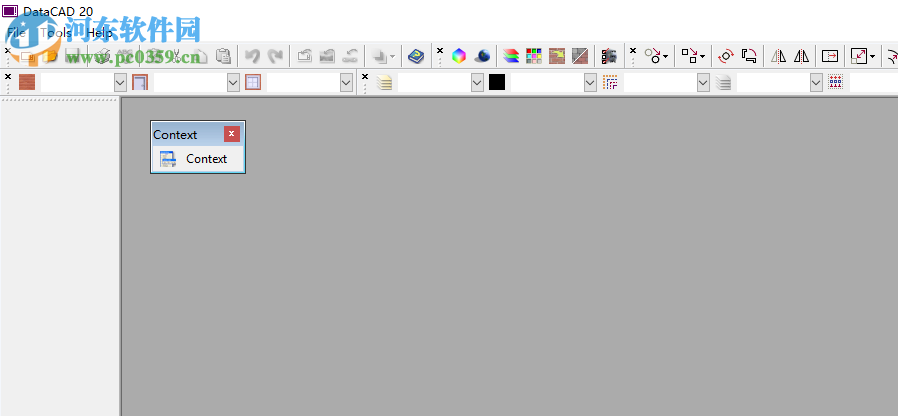Viewport: 898px width, 416px height.
Task: Open the stacked layers manager icon
Action: tap(511, 56)
